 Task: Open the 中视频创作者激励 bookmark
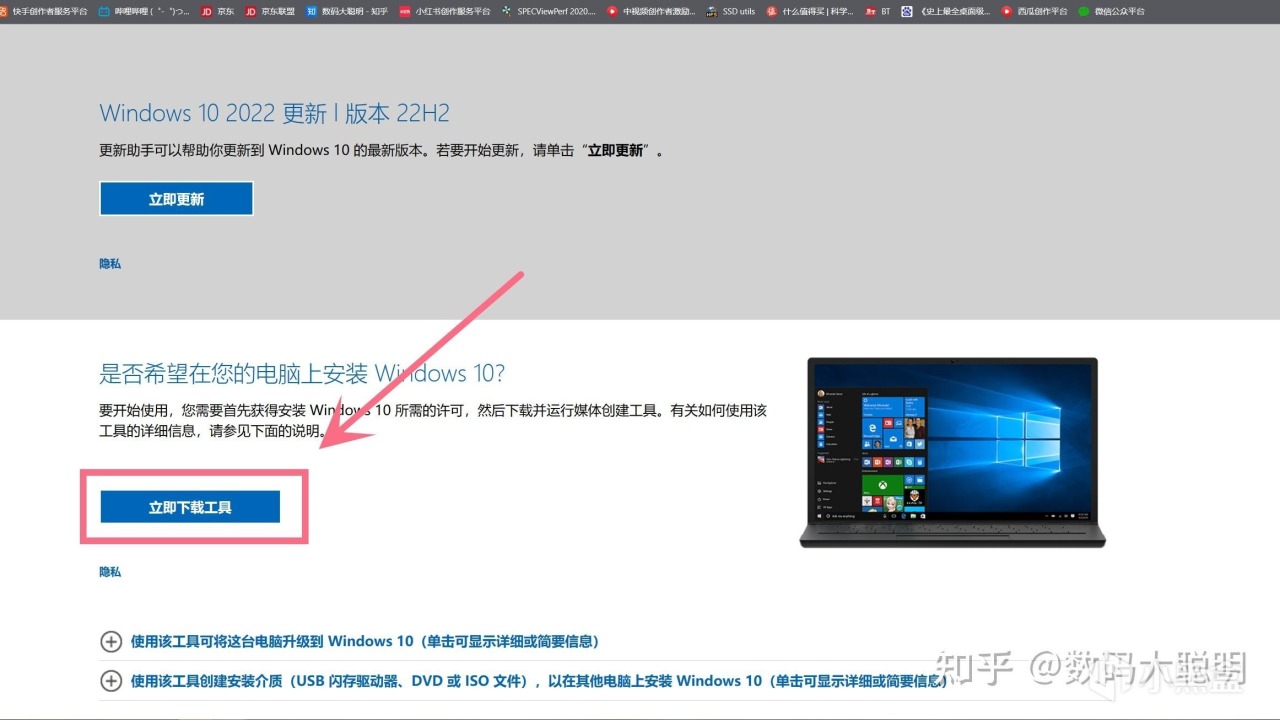click(651, 11)
